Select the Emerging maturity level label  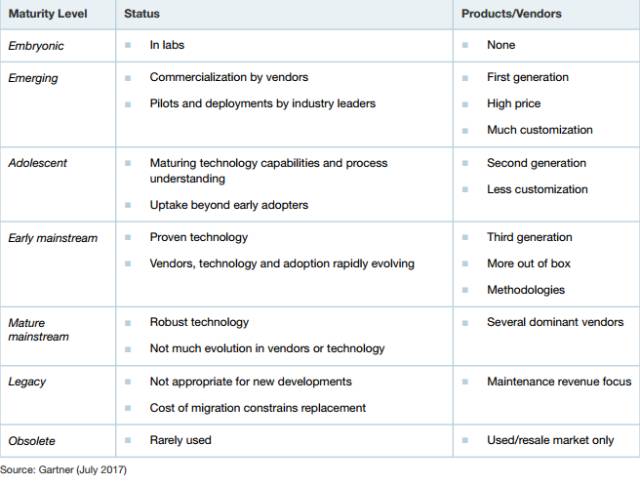pyautogui.click(x=33, y=78)
